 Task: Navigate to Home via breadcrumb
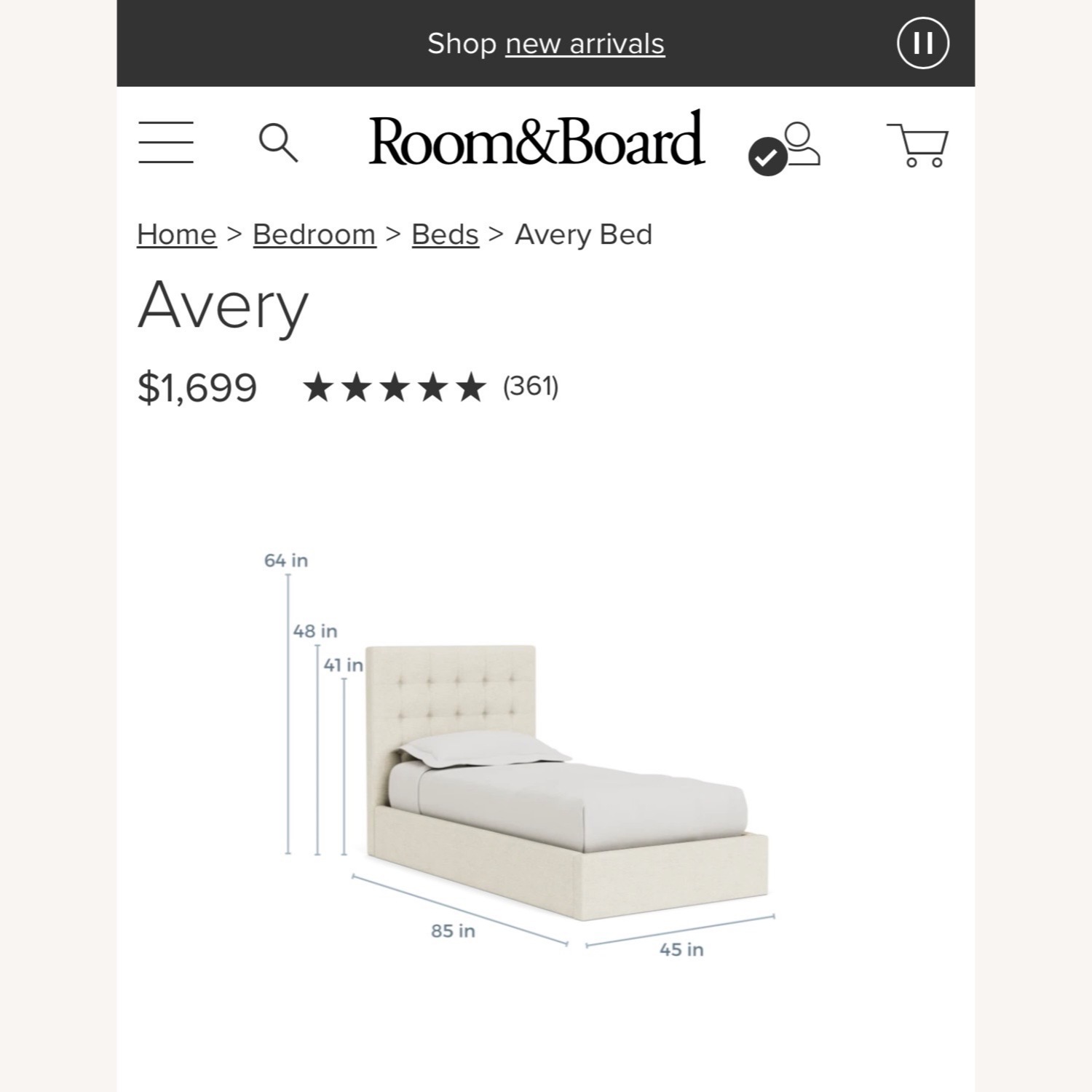coord(176,234)
